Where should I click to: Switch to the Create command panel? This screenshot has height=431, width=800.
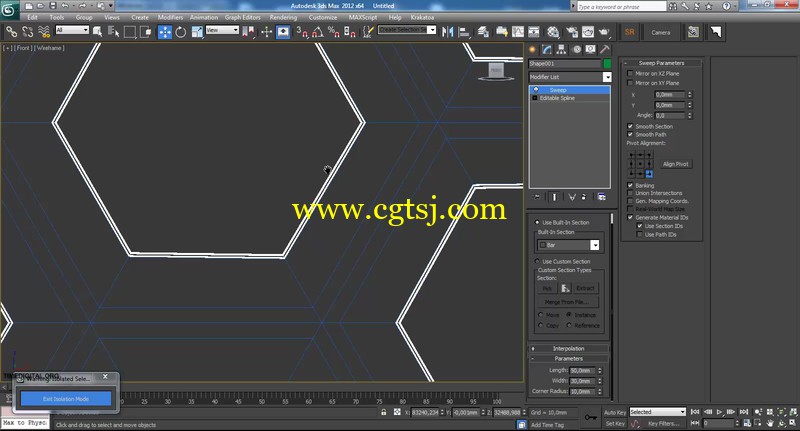tap(532, 49)
